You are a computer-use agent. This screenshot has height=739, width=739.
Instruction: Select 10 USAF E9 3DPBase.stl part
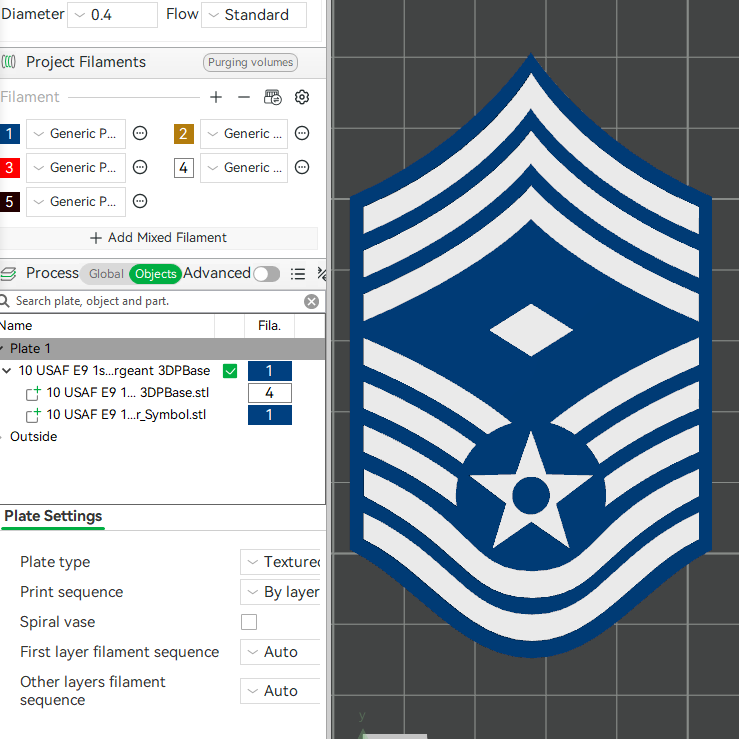(x=127, y=393)
